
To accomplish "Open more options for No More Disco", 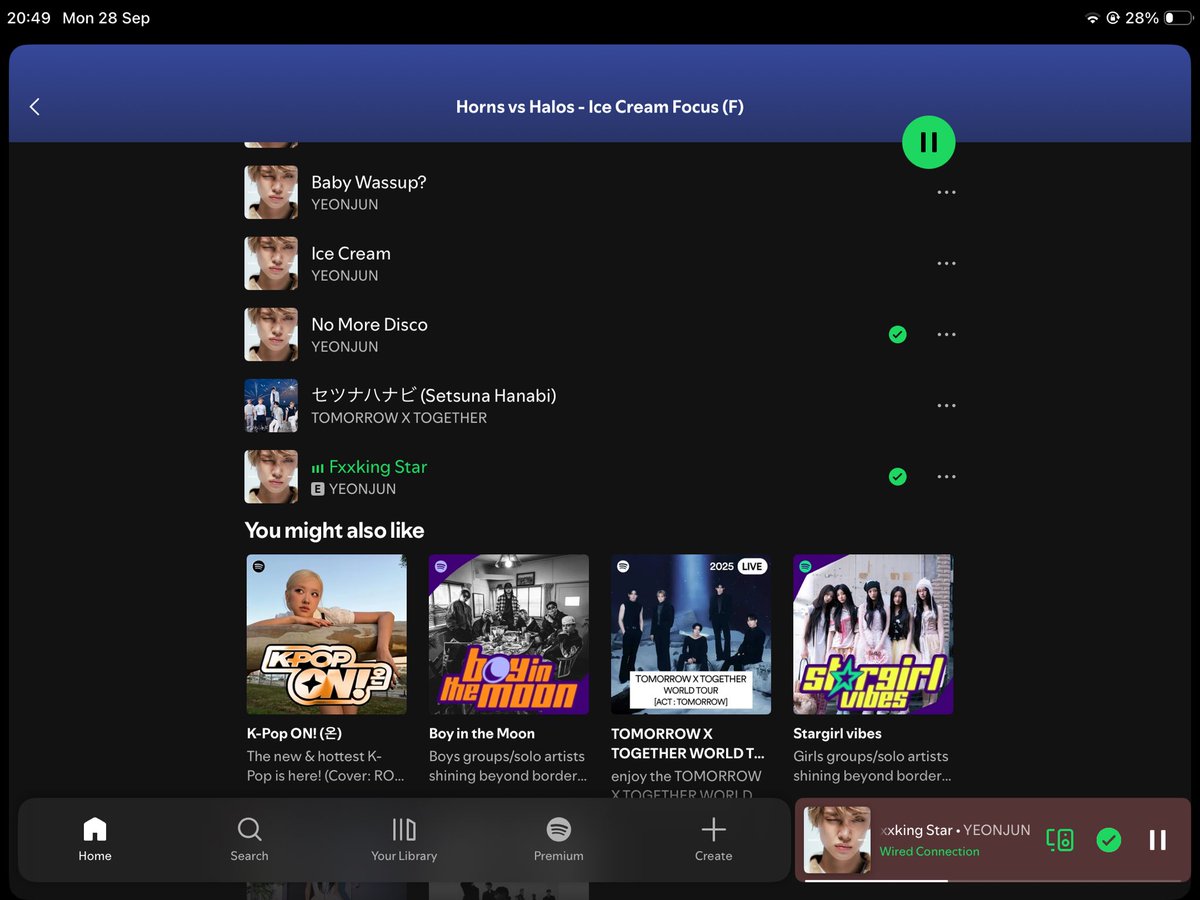I will click(x=946, y=334).
